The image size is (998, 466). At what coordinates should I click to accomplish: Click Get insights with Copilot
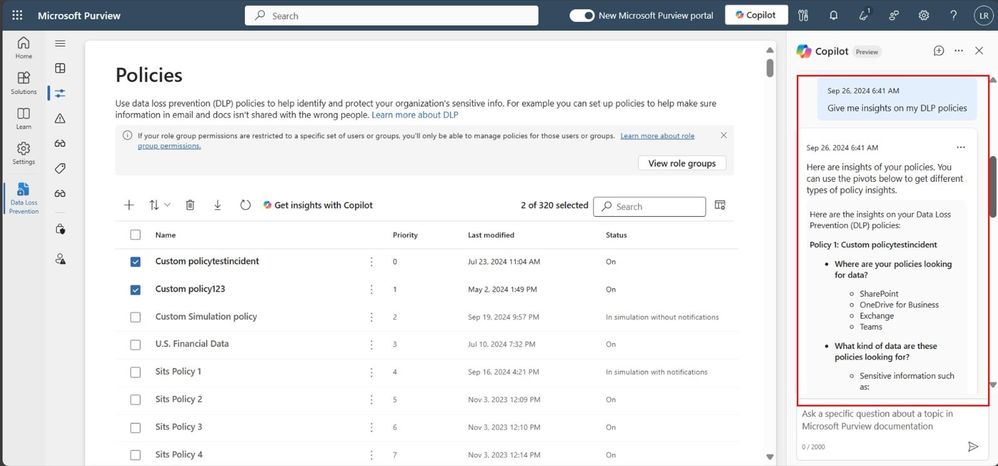click(x=318, y=205)
